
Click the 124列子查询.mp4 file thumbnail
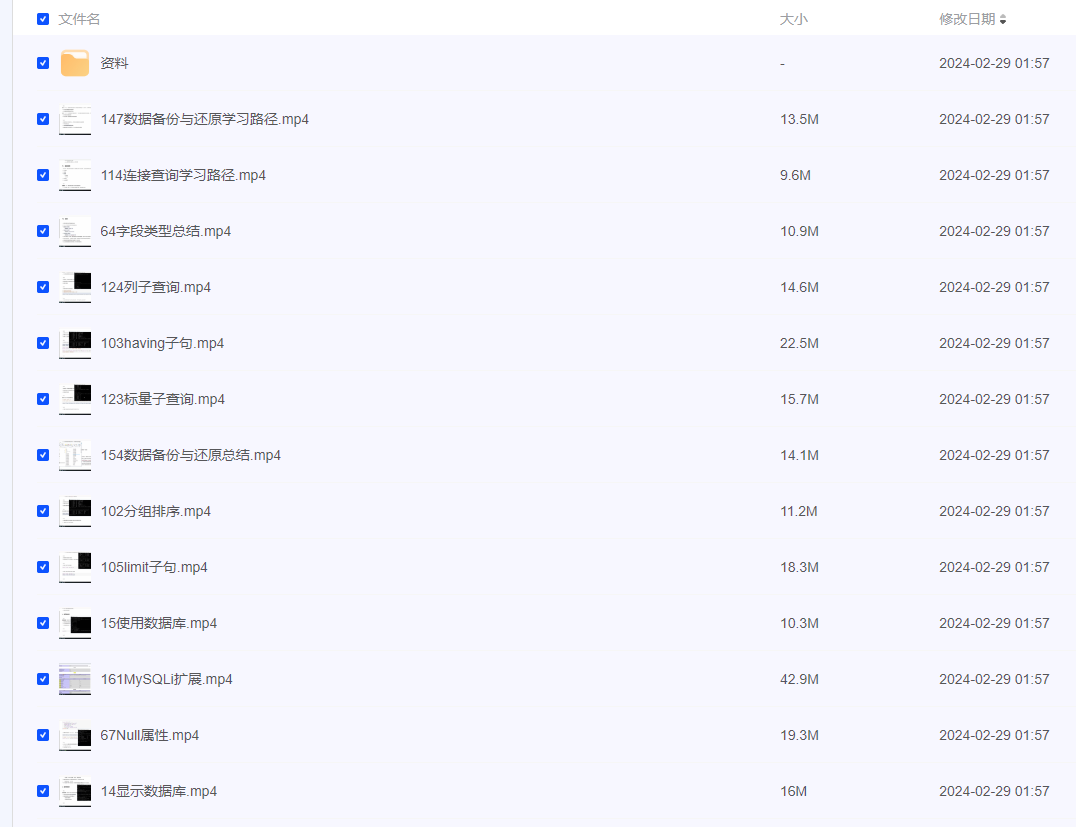(75, 287)
